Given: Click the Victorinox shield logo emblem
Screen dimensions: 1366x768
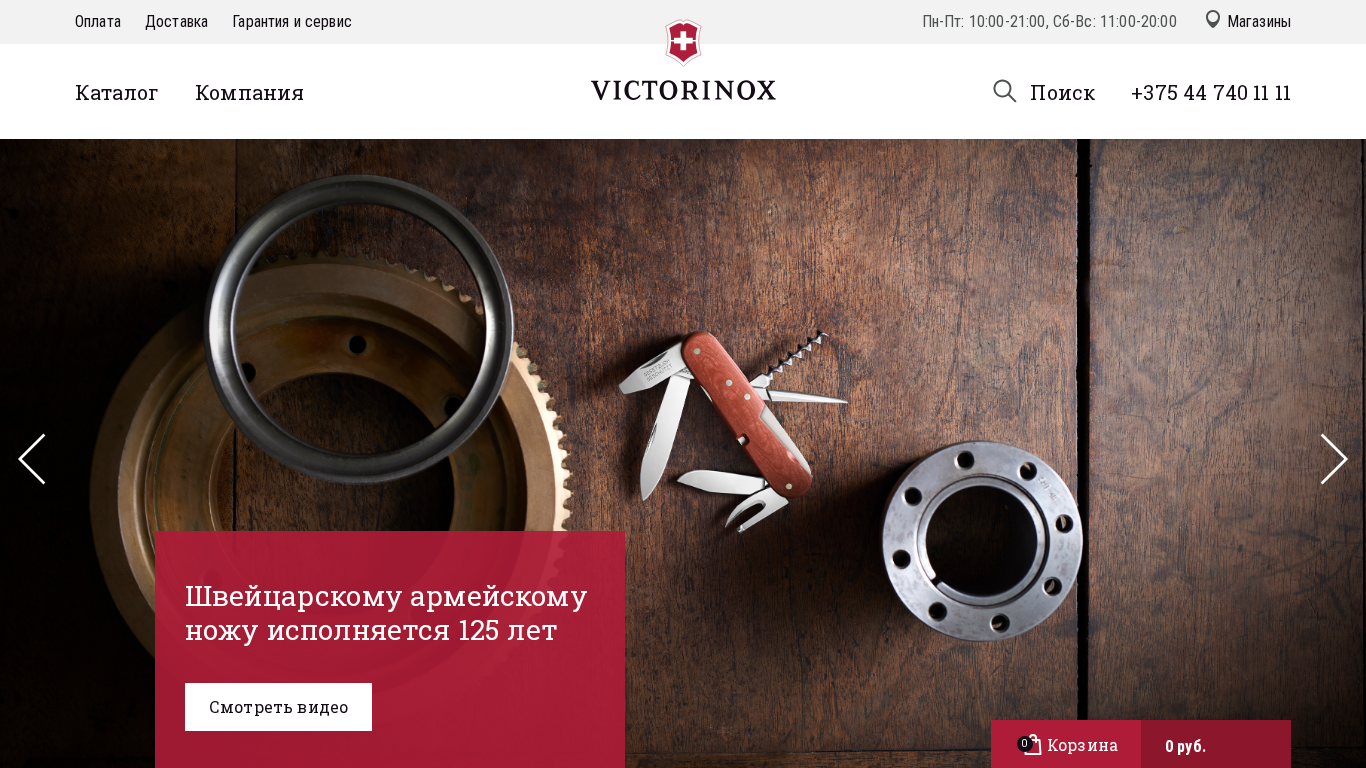Looking at the screenshot, I should [683, 42].
